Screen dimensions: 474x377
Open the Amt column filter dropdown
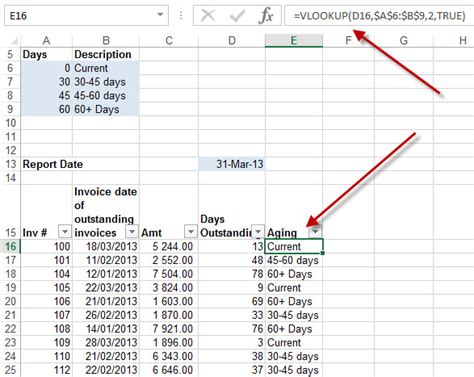click(191, 231)
